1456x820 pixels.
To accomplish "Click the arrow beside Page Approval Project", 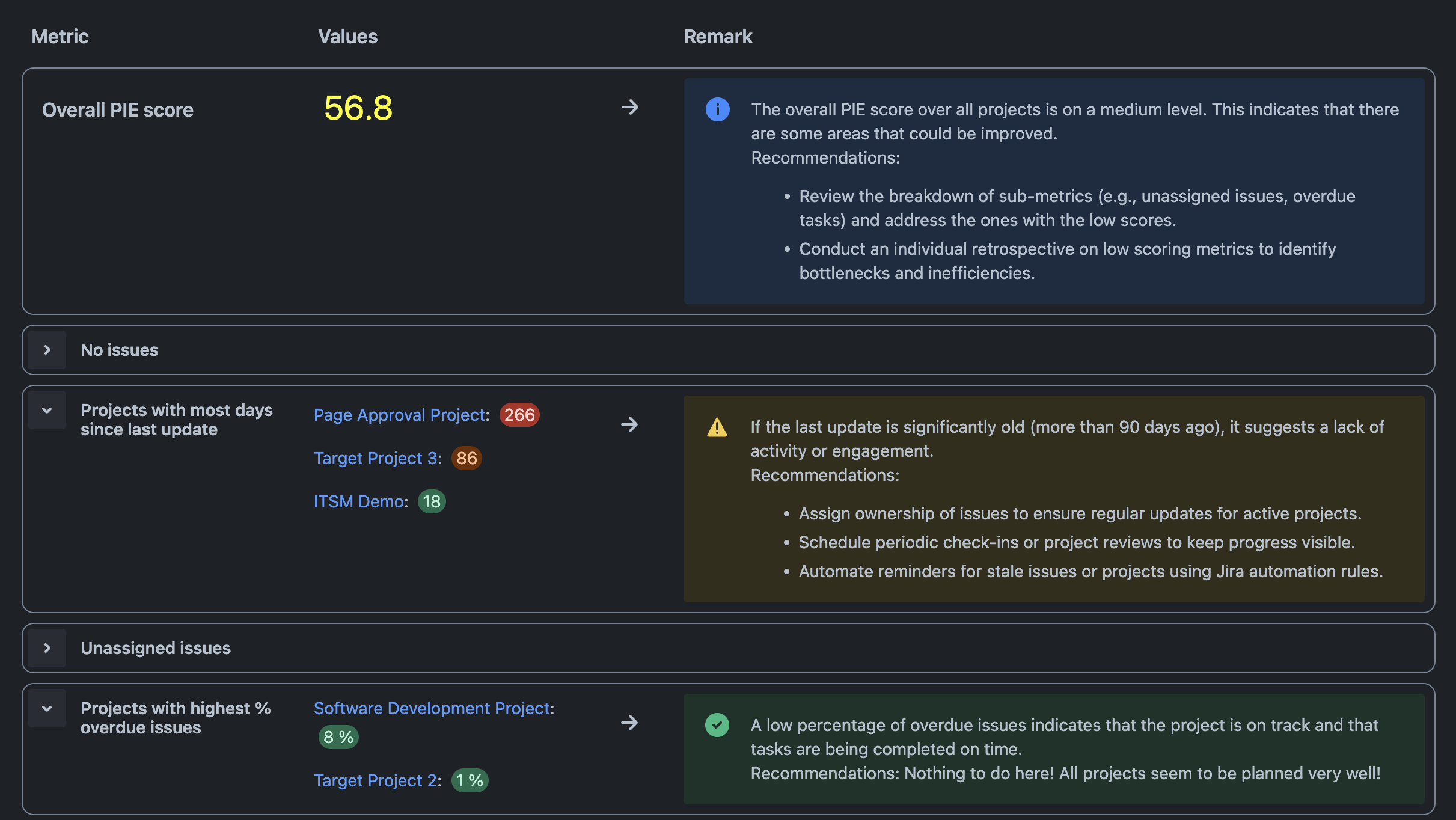I will coord(629,424).
